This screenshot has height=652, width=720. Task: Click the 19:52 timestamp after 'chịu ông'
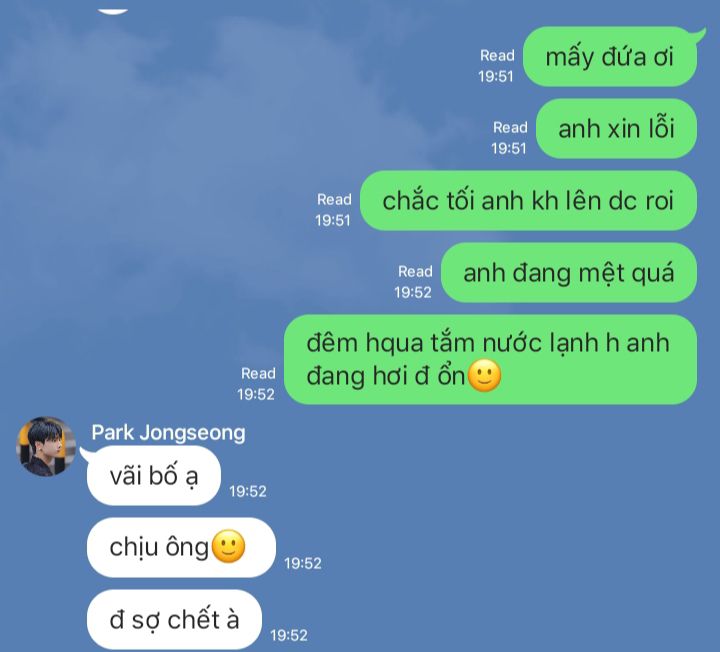(x=303, y=564)
